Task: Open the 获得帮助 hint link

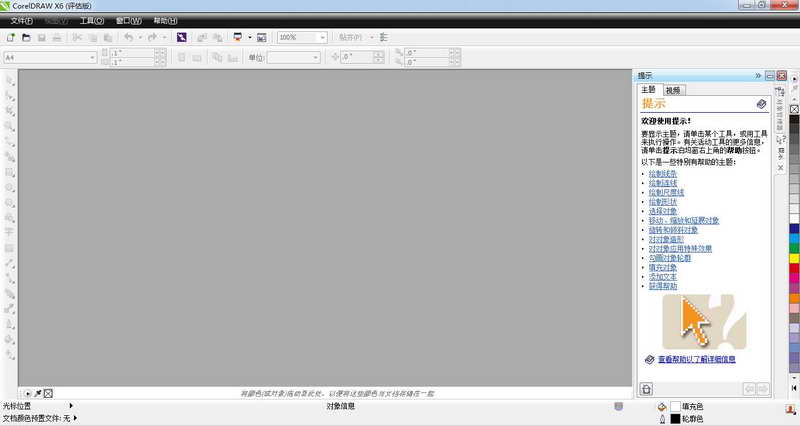Action: click(663, 286)
